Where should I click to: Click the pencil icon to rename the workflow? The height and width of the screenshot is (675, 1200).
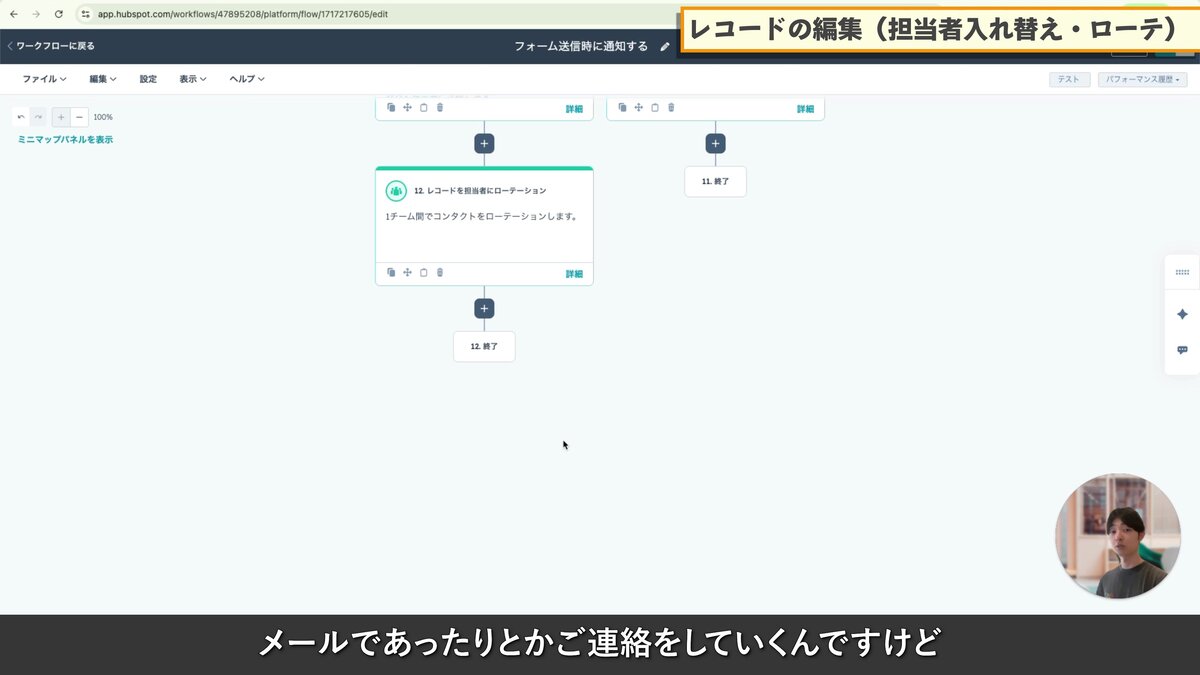point(665,45)
